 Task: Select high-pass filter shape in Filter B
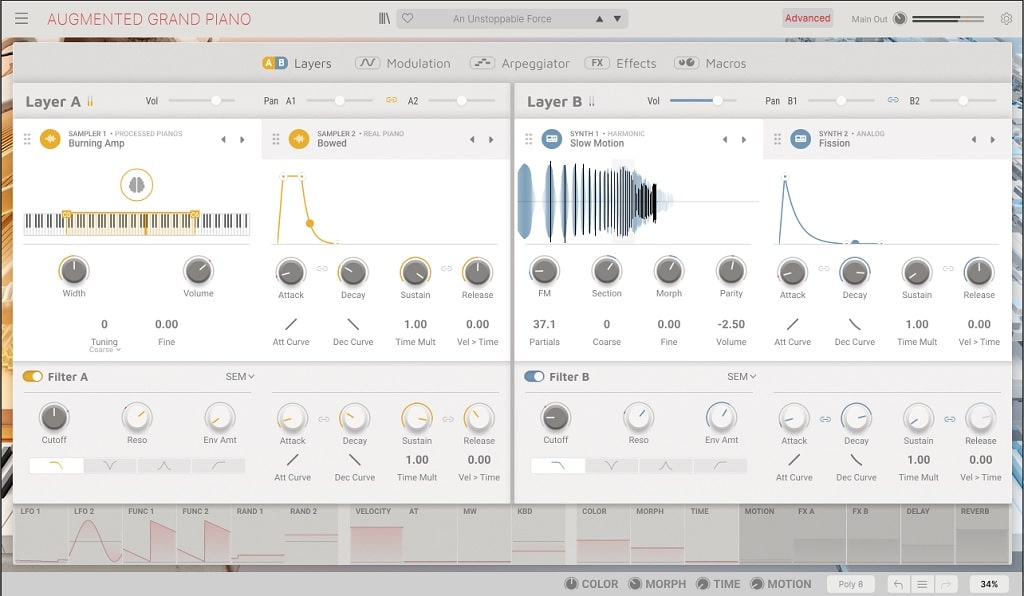(x=720, y=465)
